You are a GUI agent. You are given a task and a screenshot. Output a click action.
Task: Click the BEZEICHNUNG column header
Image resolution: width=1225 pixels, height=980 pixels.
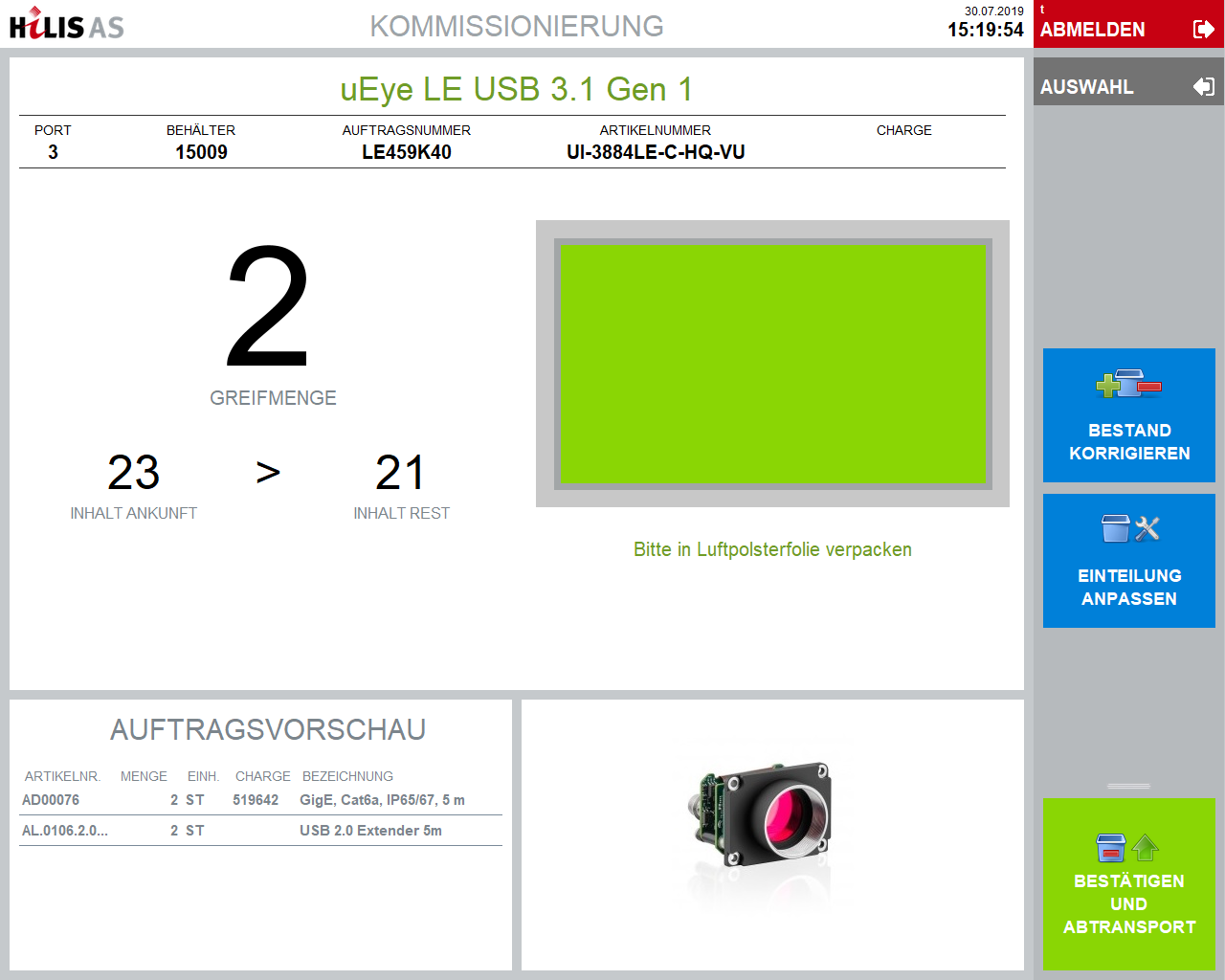[347, 776]
